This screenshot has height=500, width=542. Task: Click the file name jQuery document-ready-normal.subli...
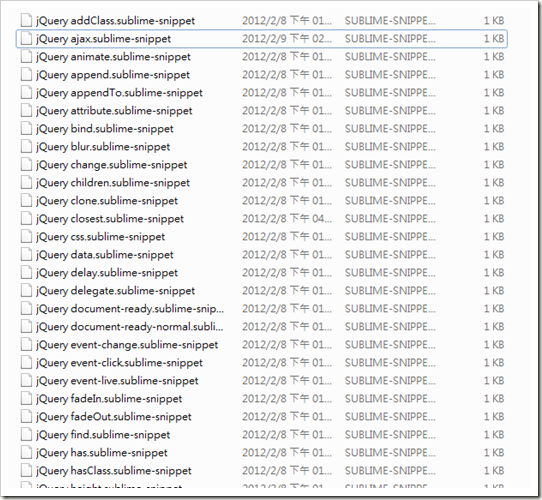coord(130,326)
